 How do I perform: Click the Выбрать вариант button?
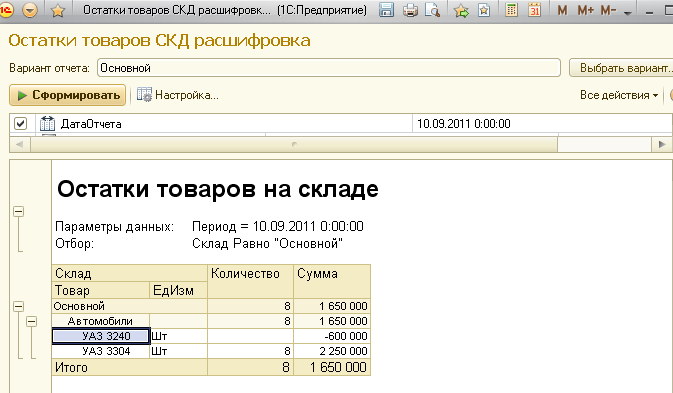pos(622,68)
